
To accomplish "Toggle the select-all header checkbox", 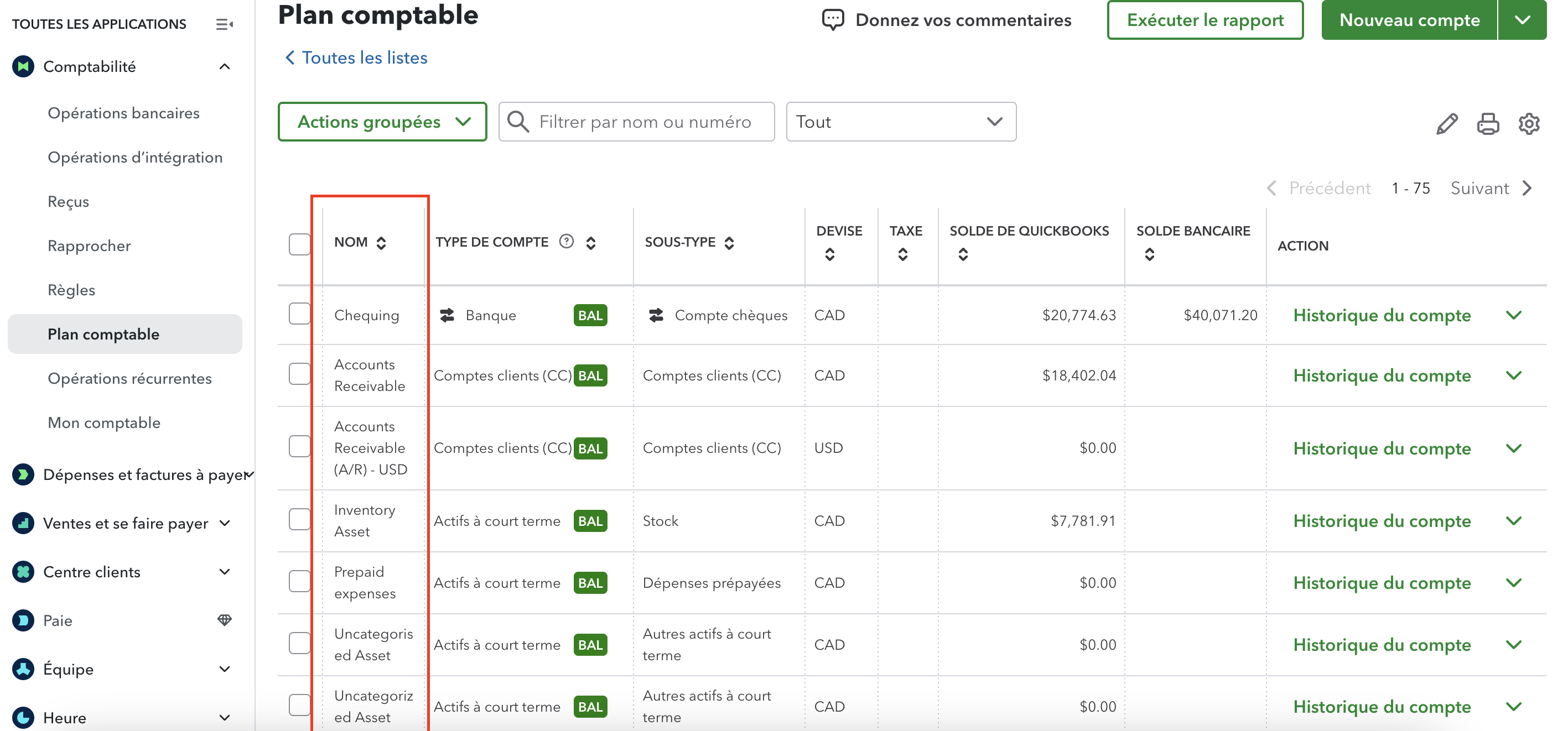I will pos(299,244).
